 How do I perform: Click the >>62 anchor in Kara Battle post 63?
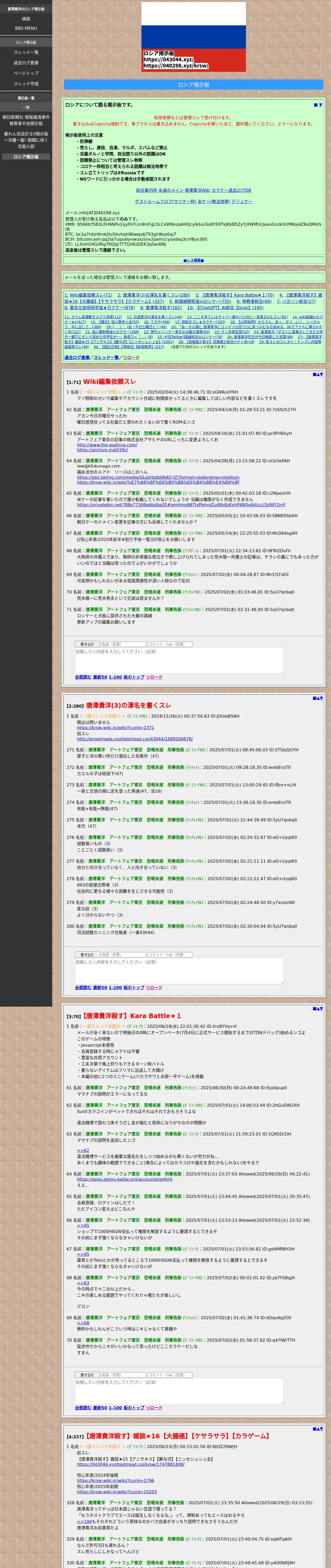pos(83,1150)
